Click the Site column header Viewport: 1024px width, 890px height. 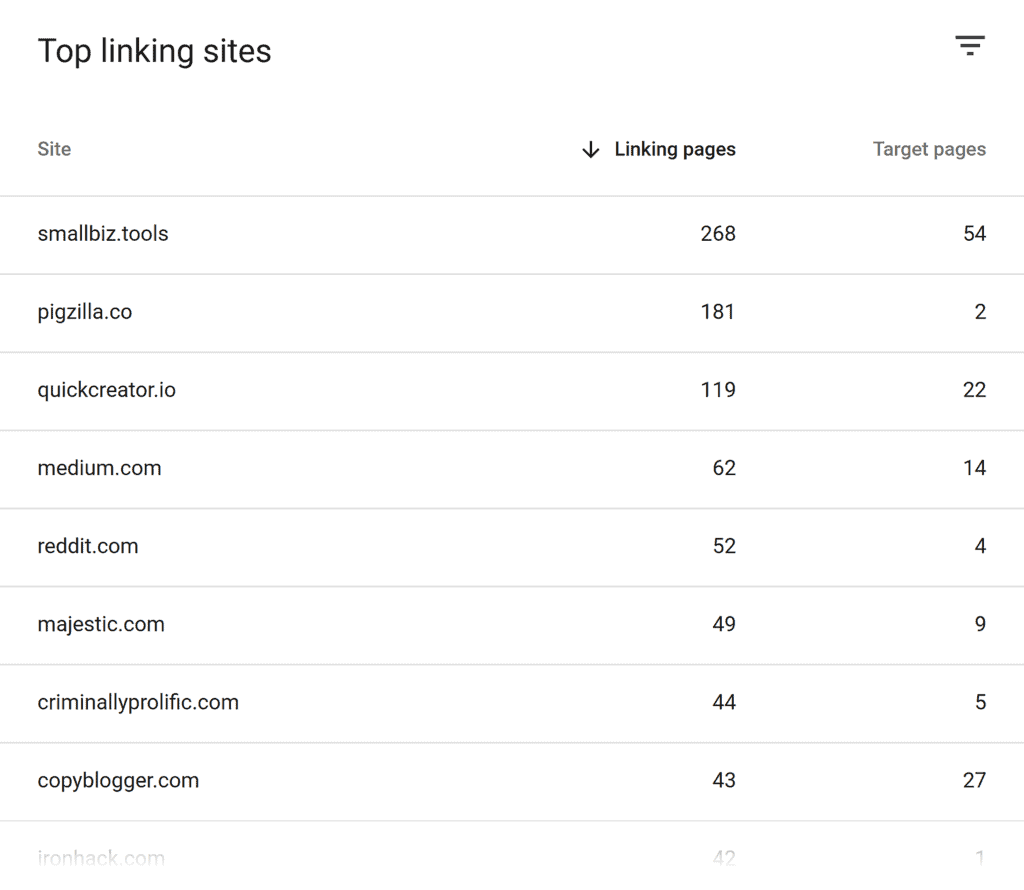pos(54,150)
